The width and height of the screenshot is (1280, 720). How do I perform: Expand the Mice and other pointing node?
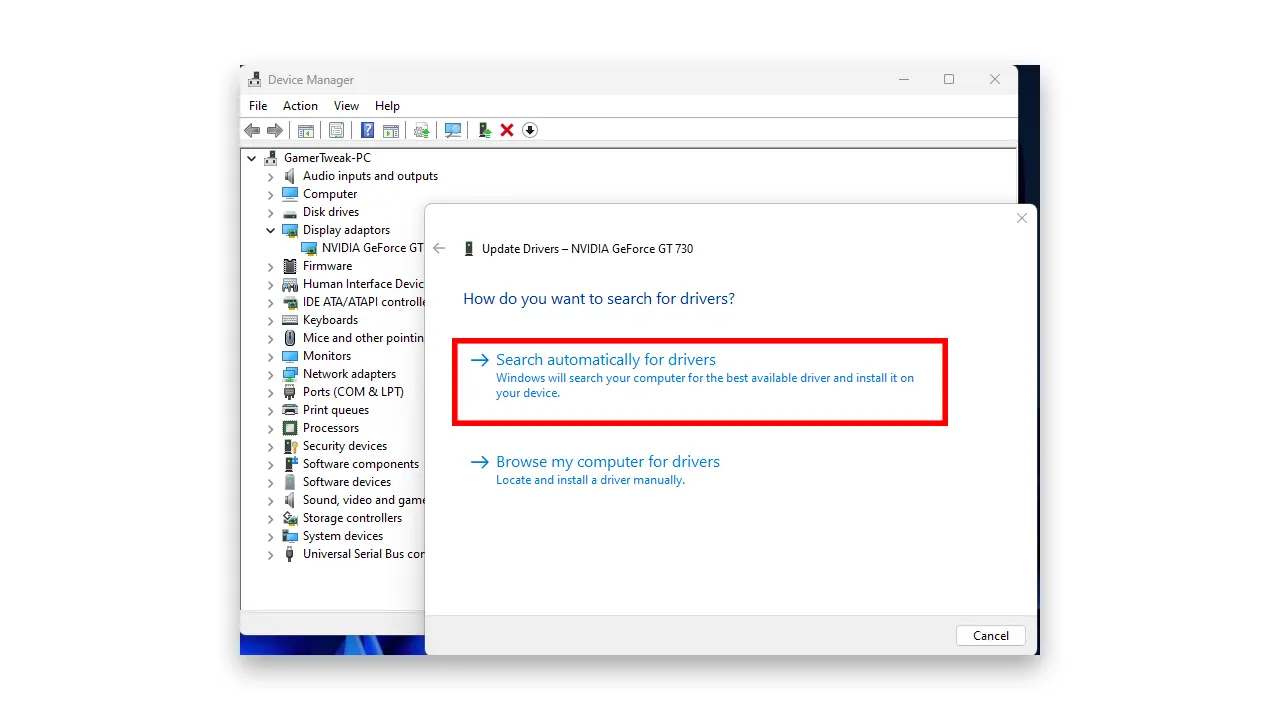coord(270,338)
